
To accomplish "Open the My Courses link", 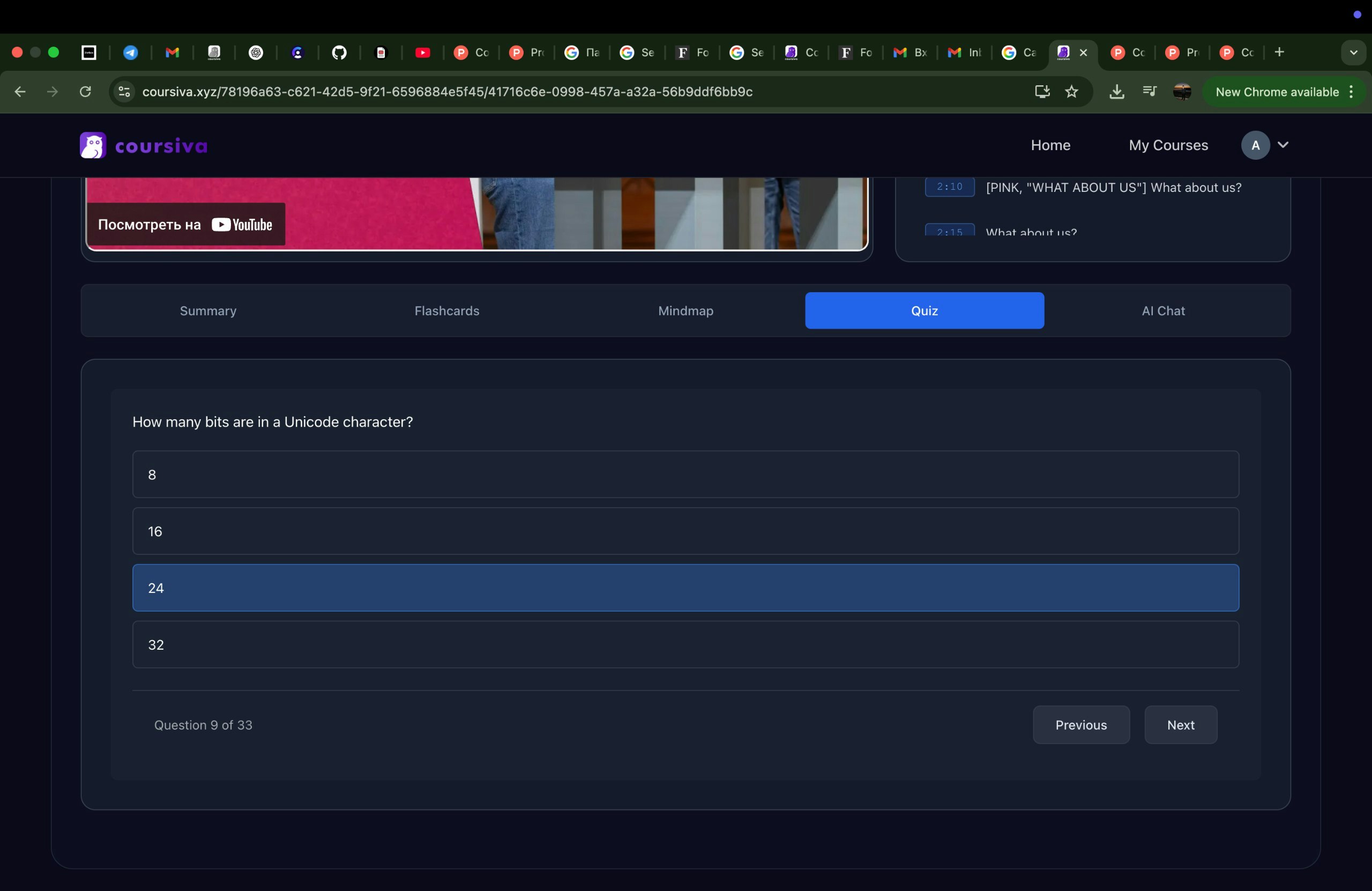I will [1168, 145].
